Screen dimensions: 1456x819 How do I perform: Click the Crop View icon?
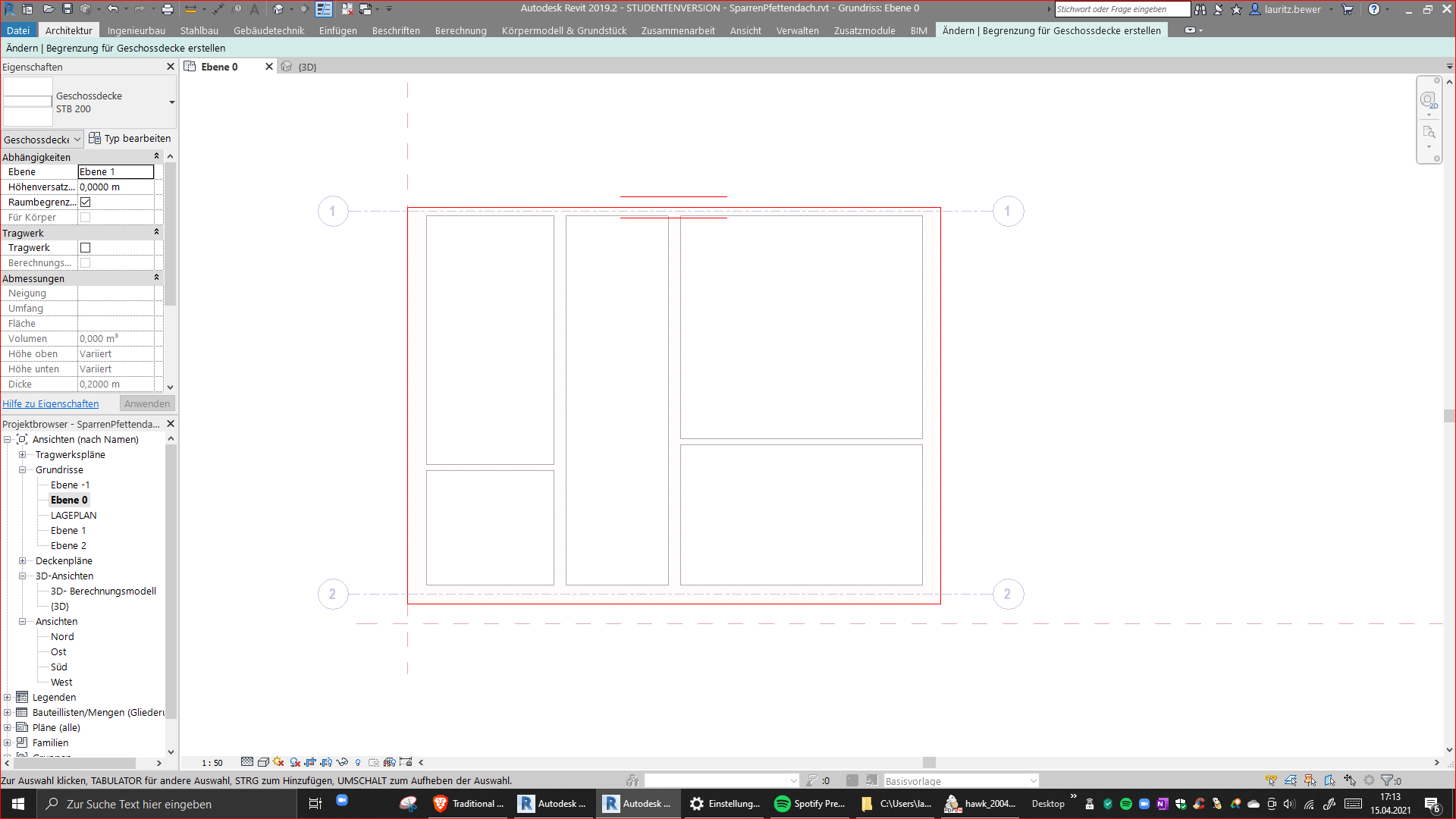tap(311, 762)
